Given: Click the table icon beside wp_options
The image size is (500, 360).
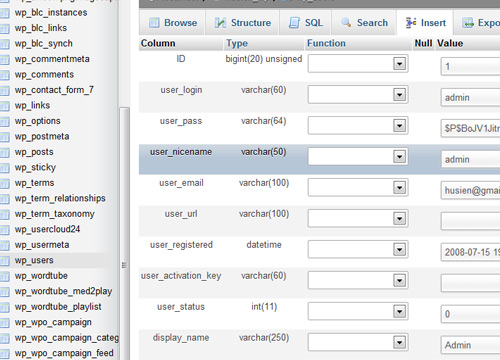Looking at the screenshot, I should [4, 122].
